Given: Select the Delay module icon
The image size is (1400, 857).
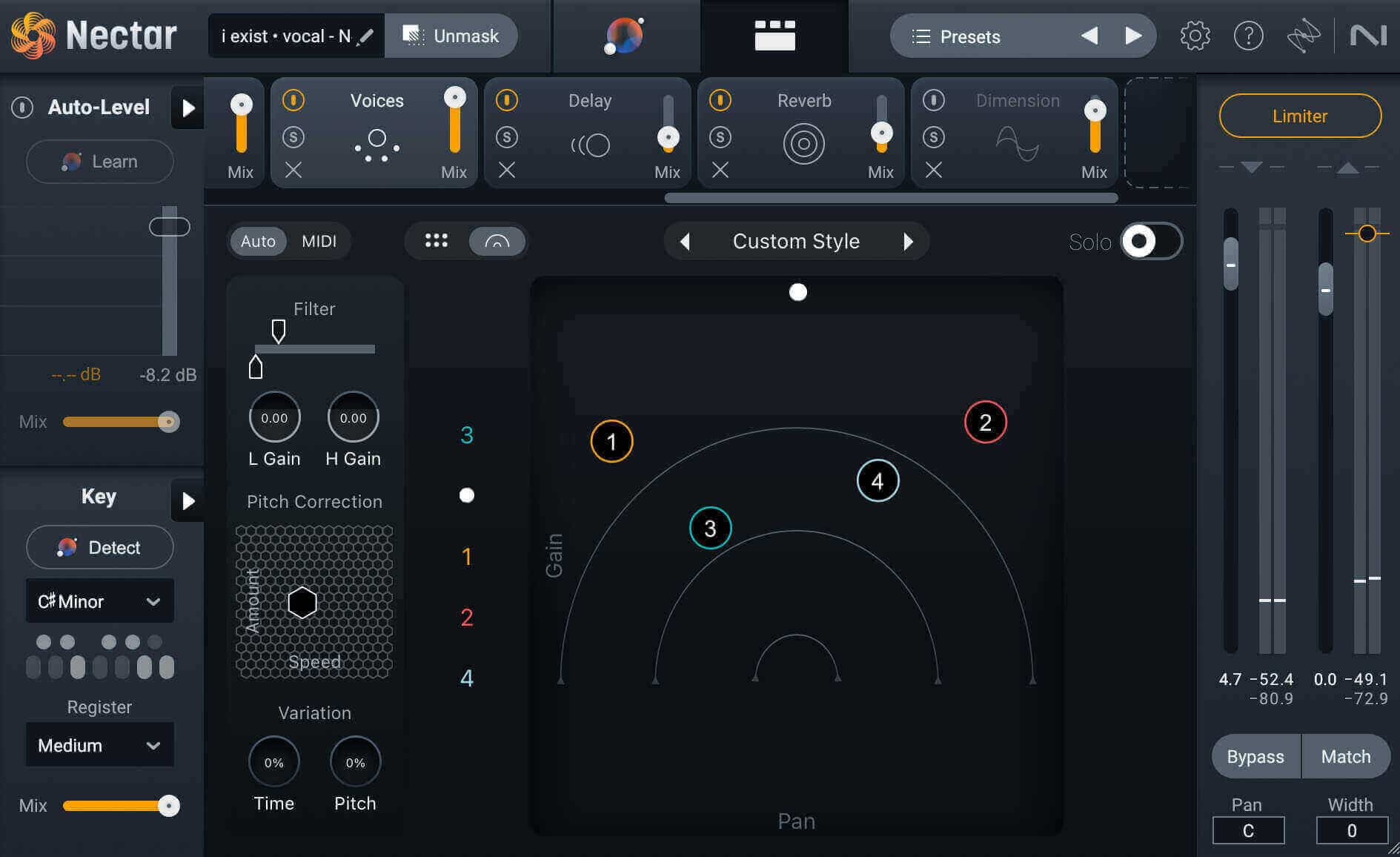Looking at the screenshot, I should tap(591, 145).
